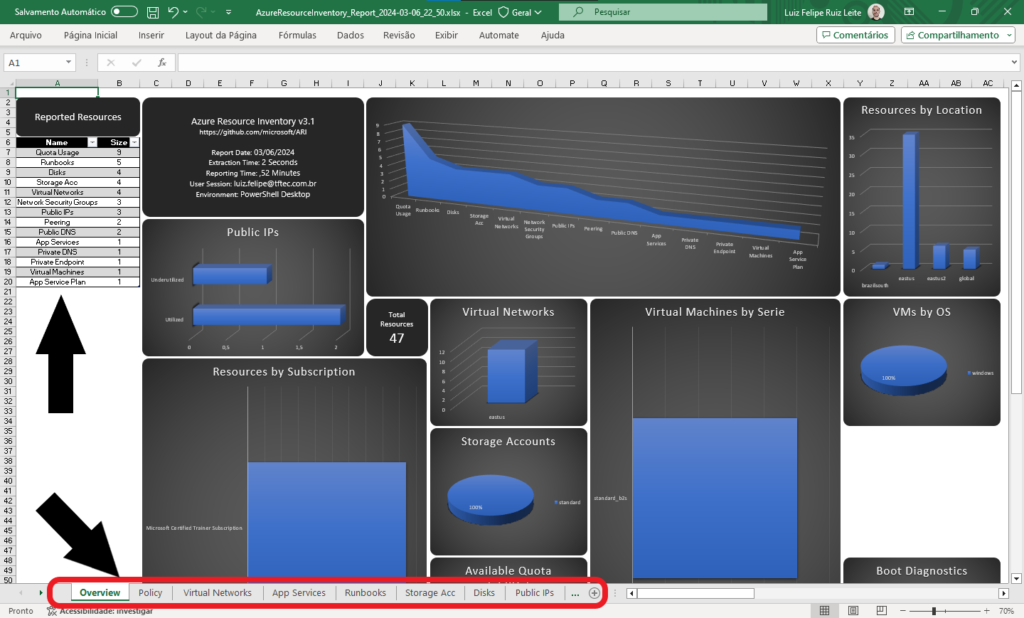The height and width of the screenshot is (618, 1024).
Task: Click the Comentários button
Action: [x=855, y=35]
